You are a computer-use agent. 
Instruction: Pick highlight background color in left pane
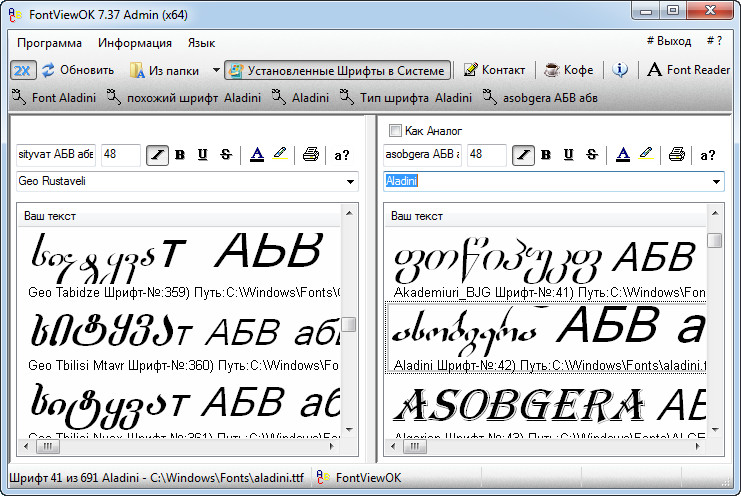(280, 154)
